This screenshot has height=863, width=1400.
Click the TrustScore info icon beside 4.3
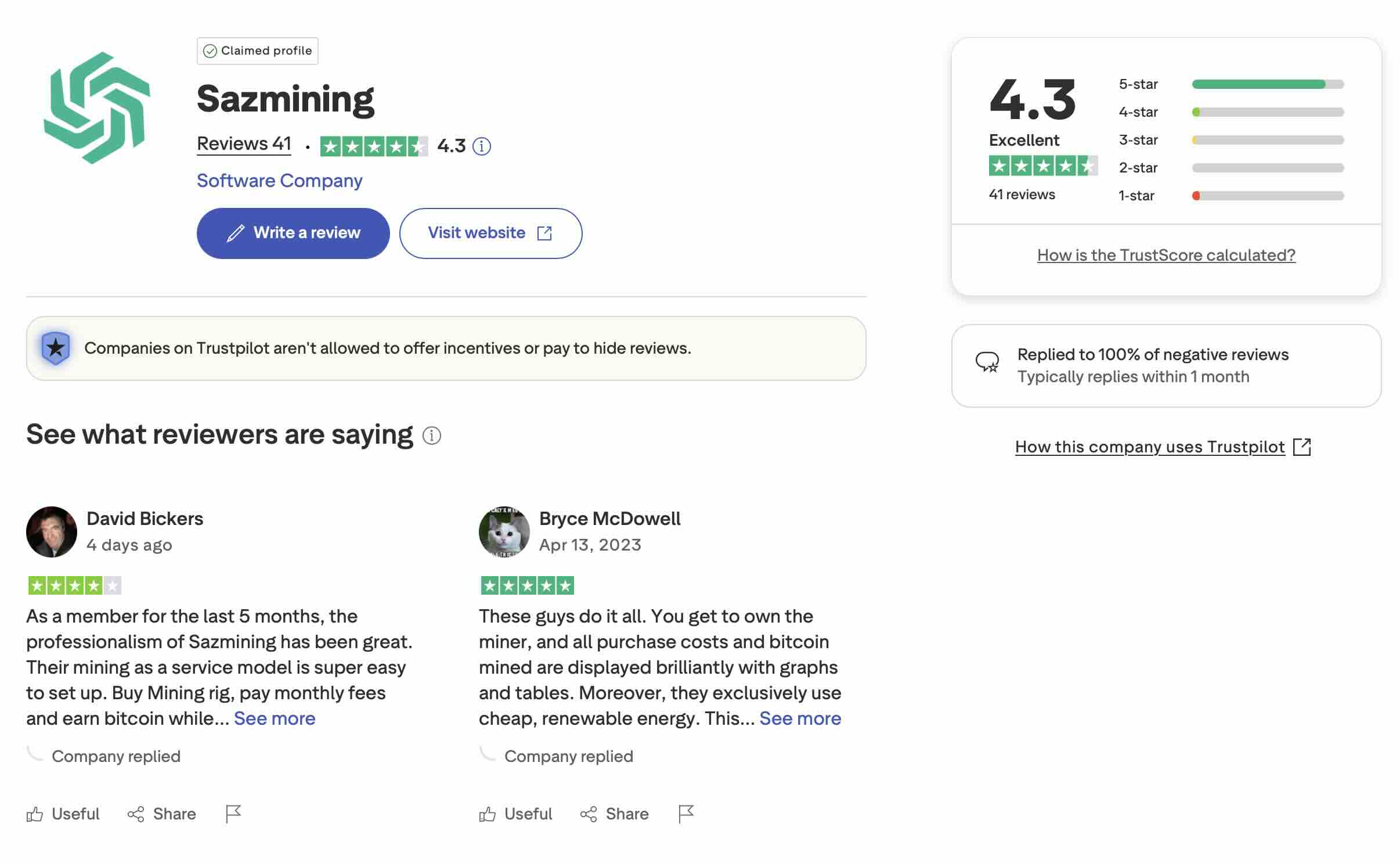pyautogui.click(x=481, y=146)
